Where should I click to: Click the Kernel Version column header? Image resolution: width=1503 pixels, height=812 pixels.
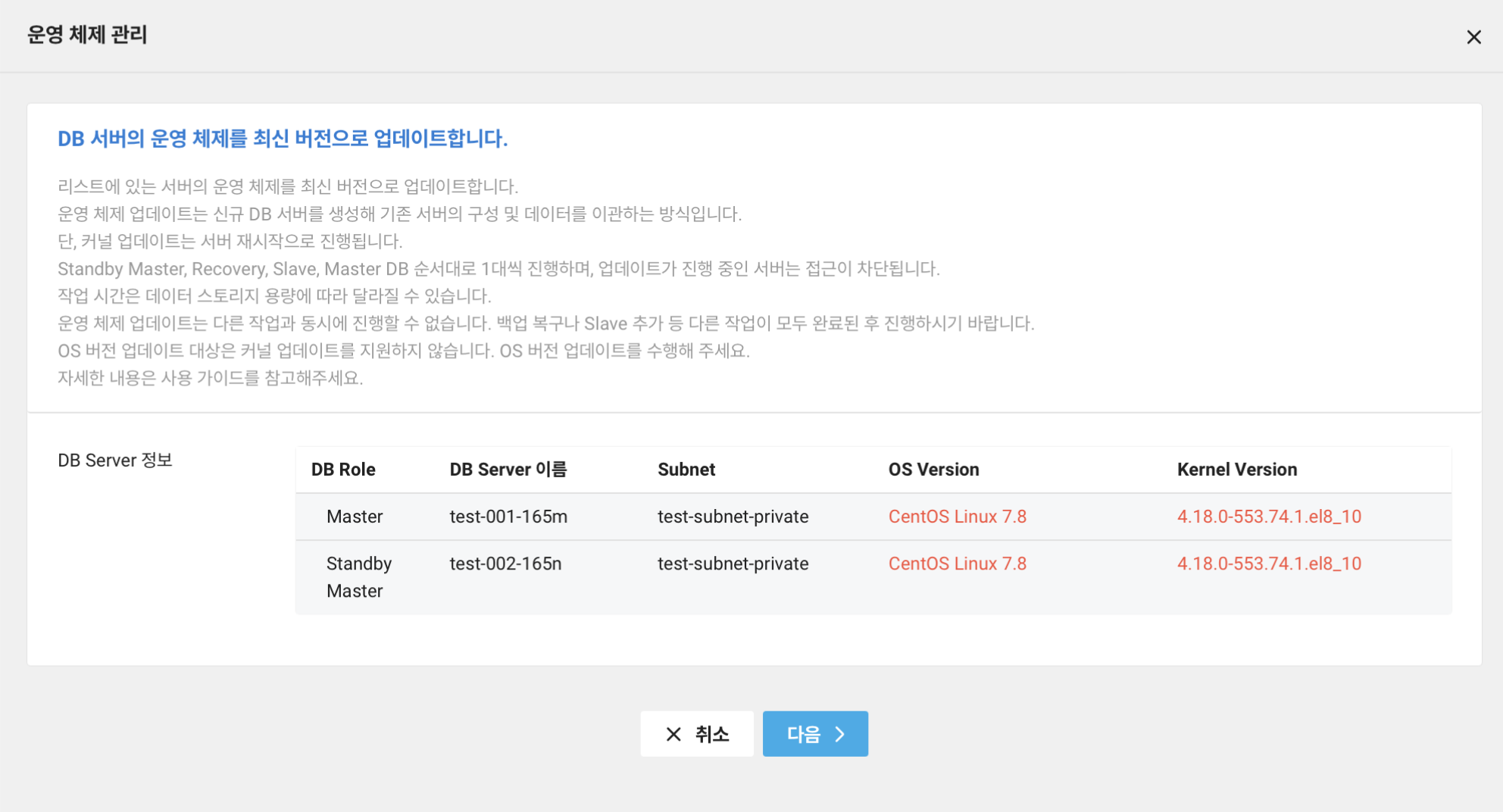(x=1237, y=470)
